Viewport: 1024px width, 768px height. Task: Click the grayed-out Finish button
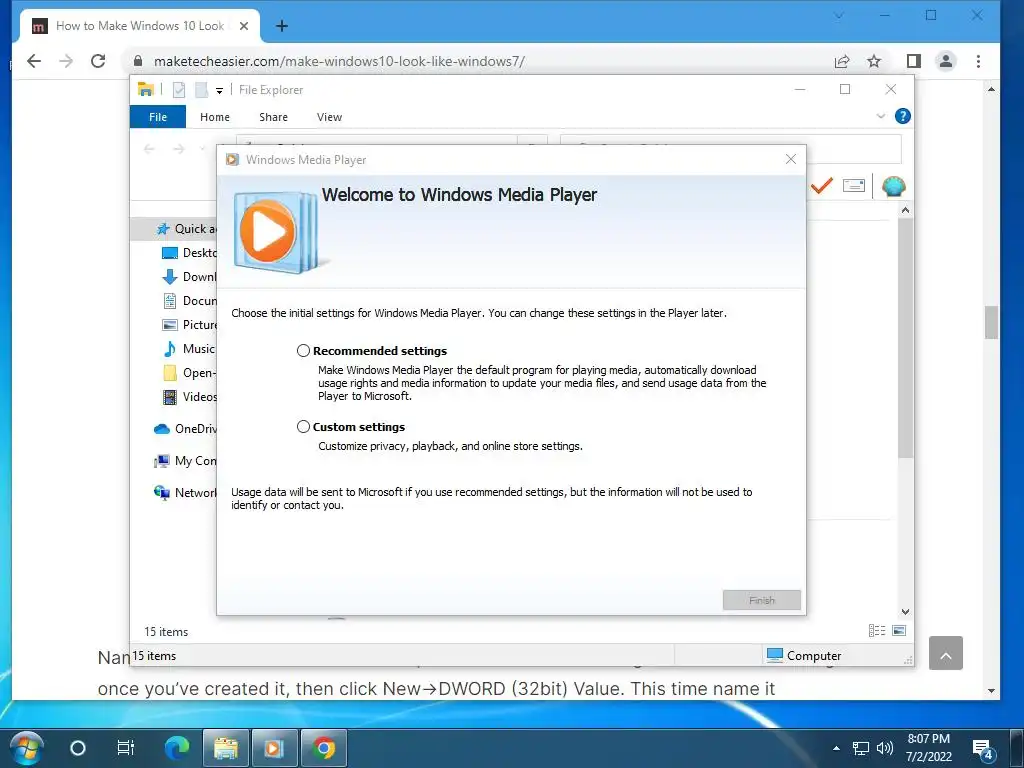[x=761, y=600]
